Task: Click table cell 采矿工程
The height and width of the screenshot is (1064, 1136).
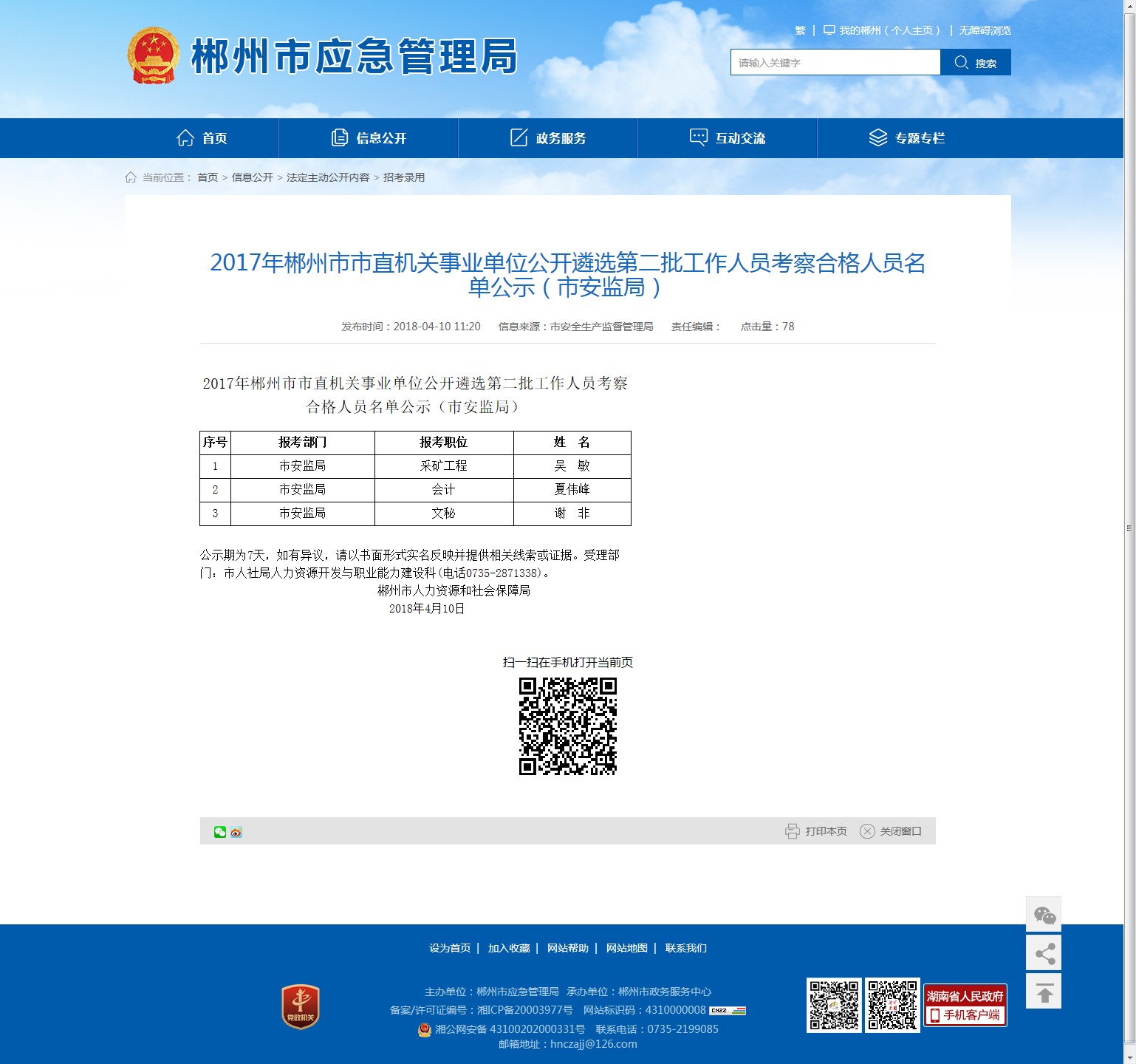Action: tap(444, 466)
